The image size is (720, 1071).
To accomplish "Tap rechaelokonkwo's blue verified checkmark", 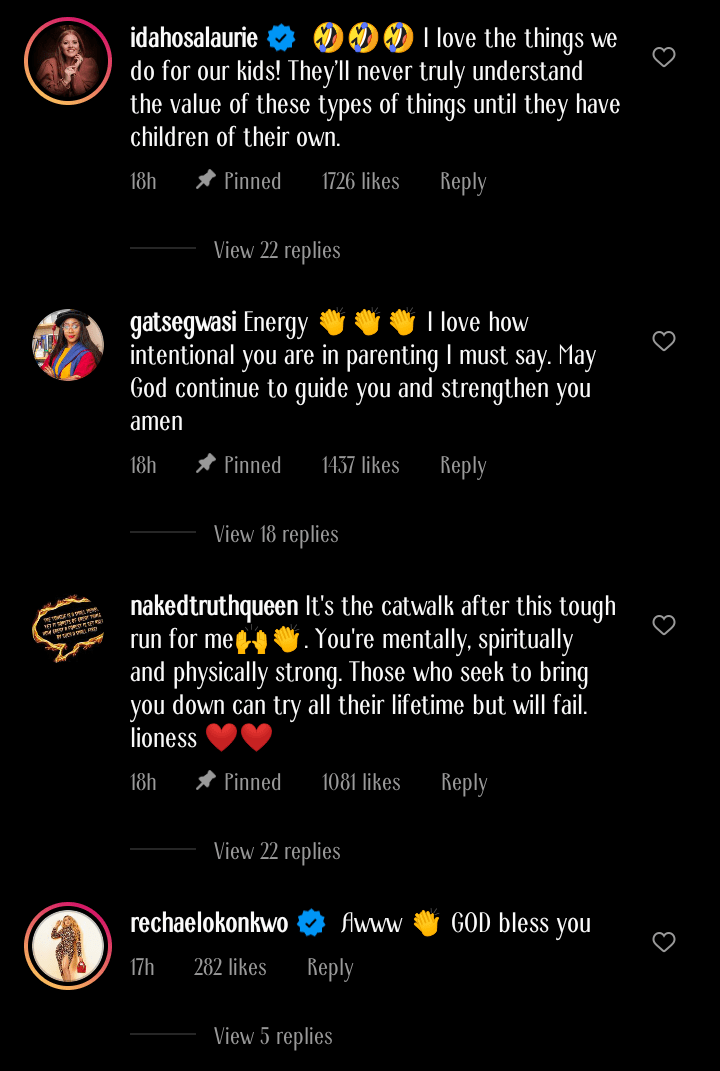I will [x=310, y=924].
